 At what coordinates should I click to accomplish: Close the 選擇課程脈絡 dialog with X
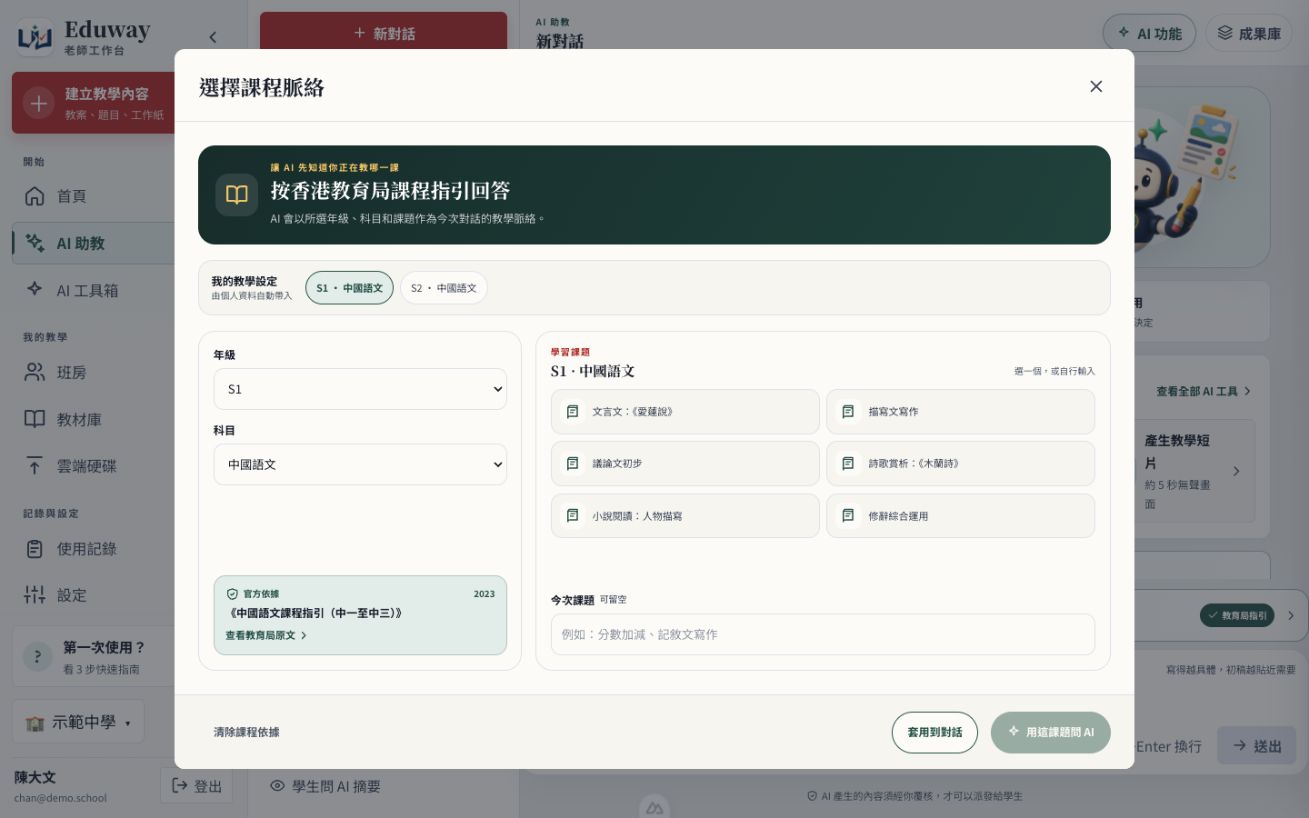[1096, 86]
